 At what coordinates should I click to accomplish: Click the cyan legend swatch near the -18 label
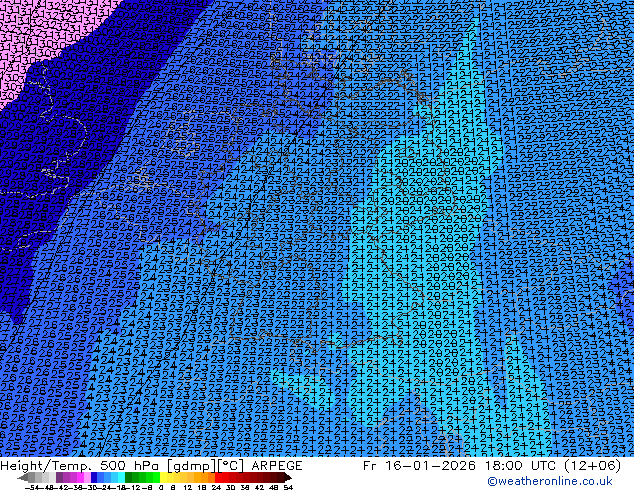121,477
